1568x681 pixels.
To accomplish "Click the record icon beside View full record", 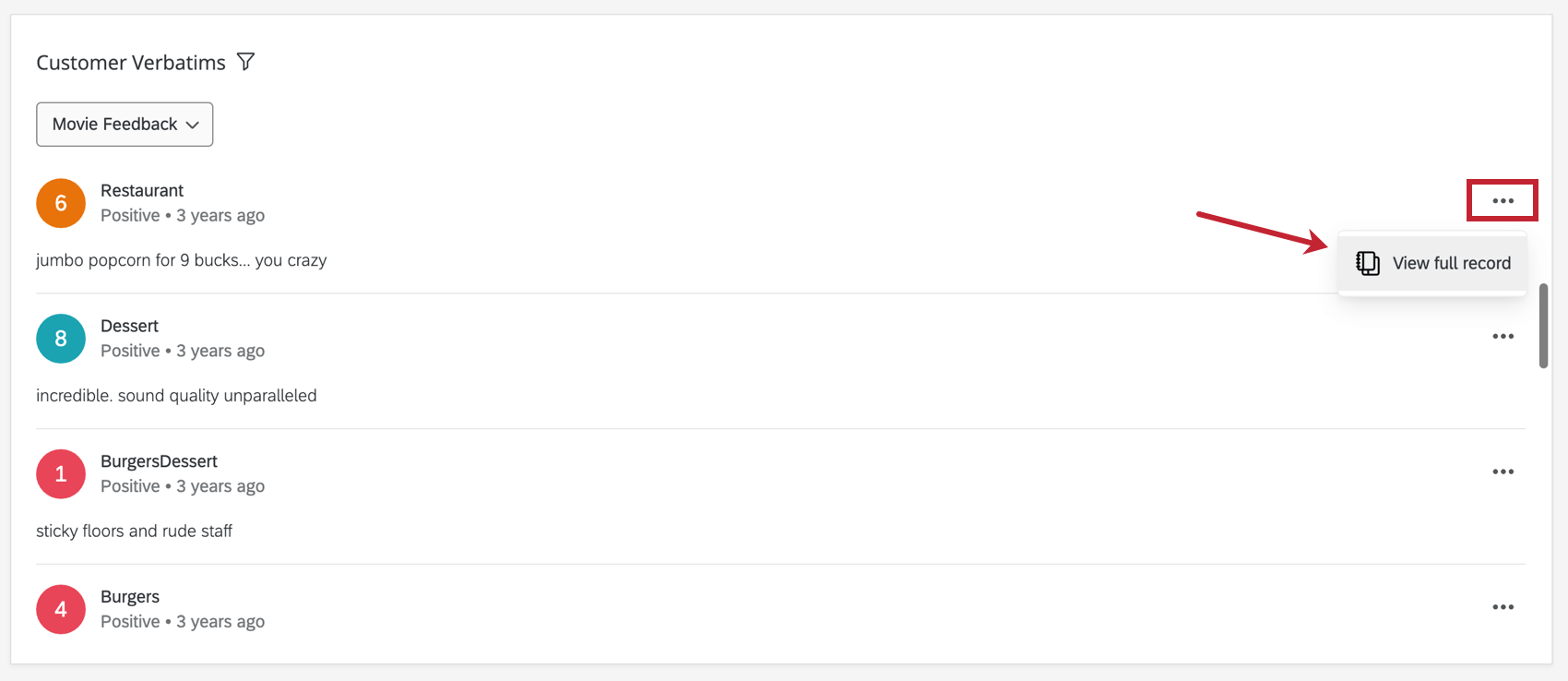I will (x=1366, y=262).
